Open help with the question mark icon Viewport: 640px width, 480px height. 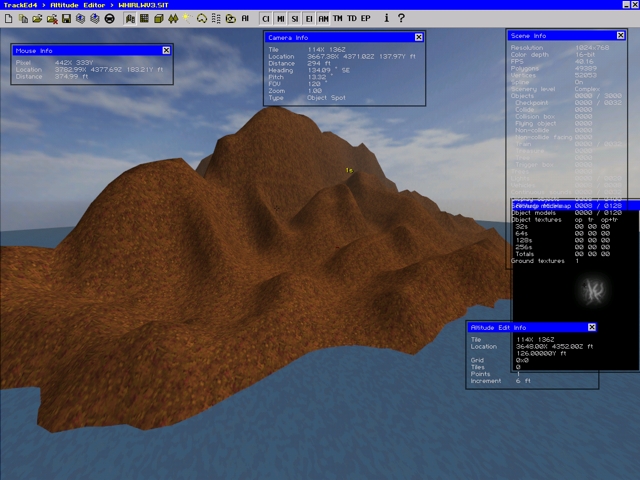(402, 18)
